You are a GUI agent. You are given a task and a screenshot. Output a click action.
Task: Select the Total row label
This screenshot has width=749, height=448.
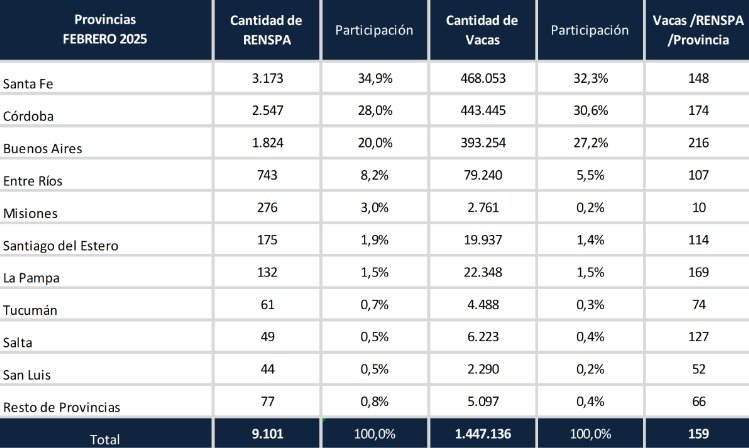pos(105,439)
